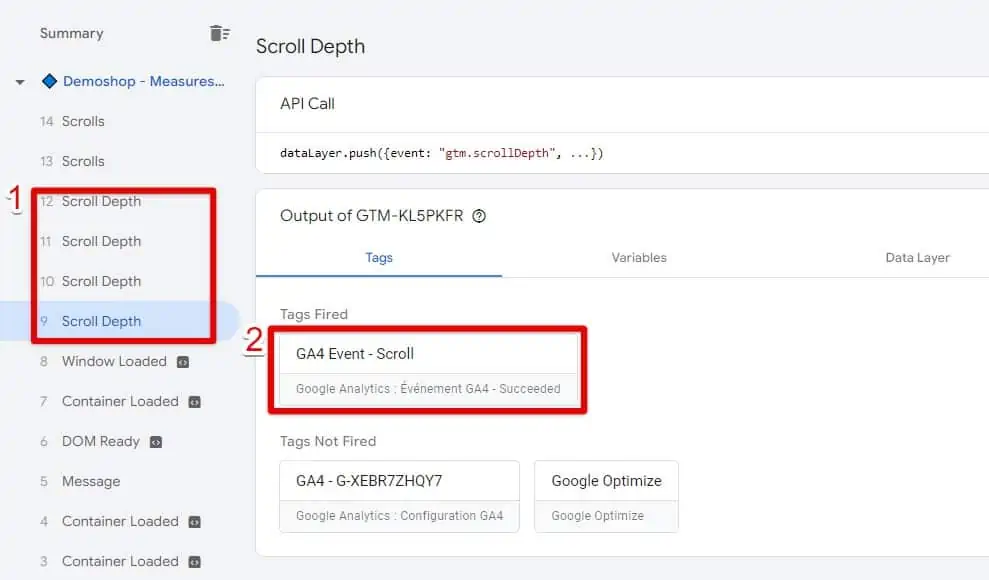The height and width of the screenshot is (580, 989).
Task: Select event 5 Message
Action: pyautogui.click(x=90, y=481)
